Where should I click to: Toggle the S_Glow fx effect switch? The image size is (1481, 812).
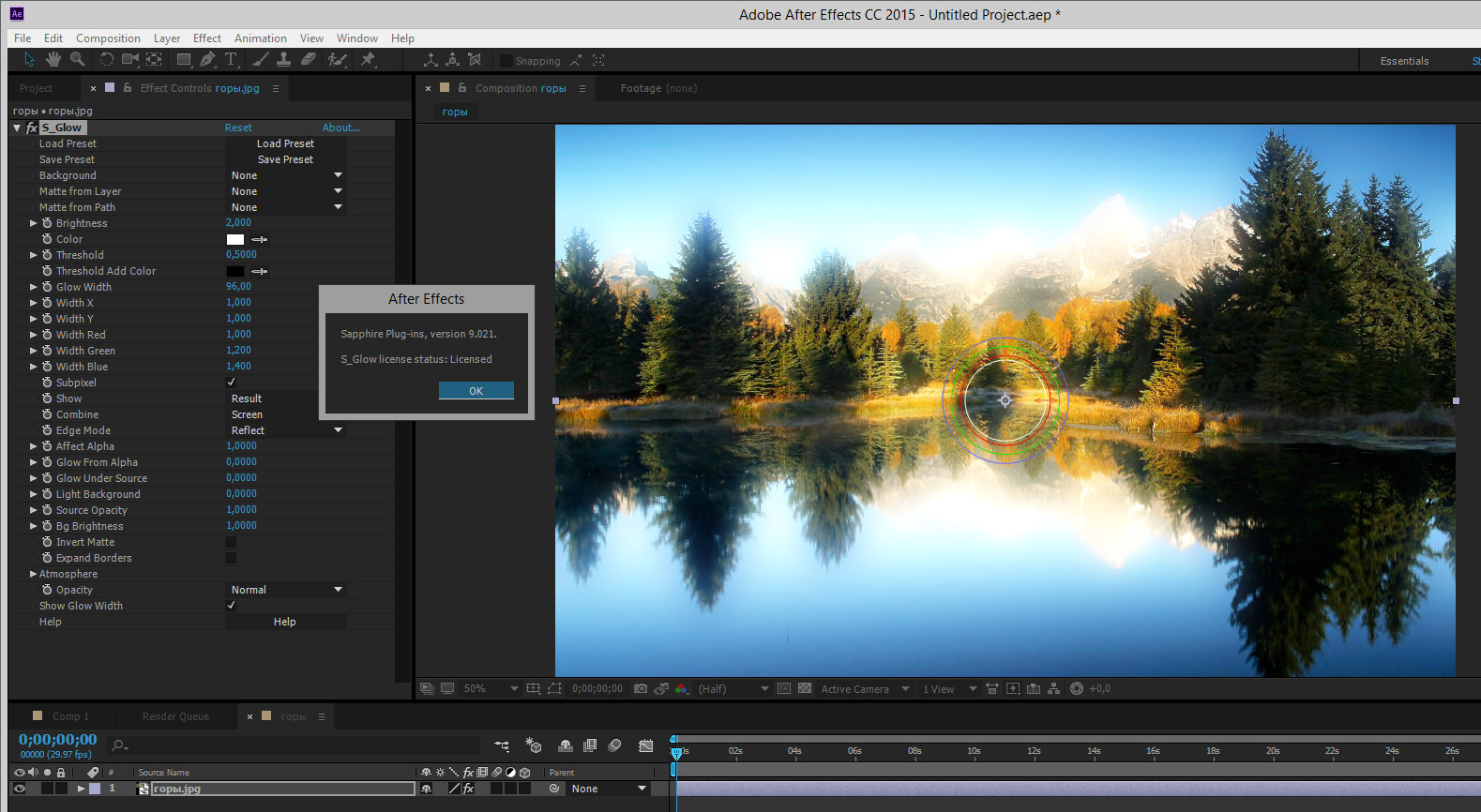(32, 128)
